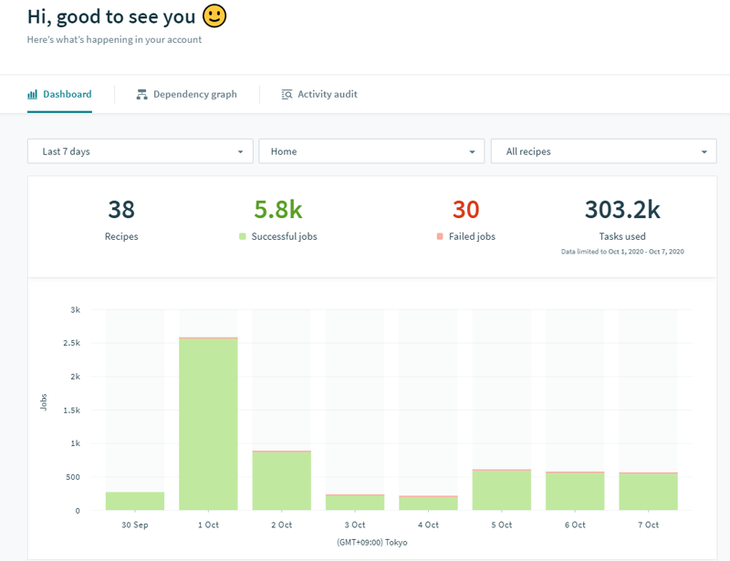Click the 30 failed jobs number
730x561 pixels.
[466, 210]
